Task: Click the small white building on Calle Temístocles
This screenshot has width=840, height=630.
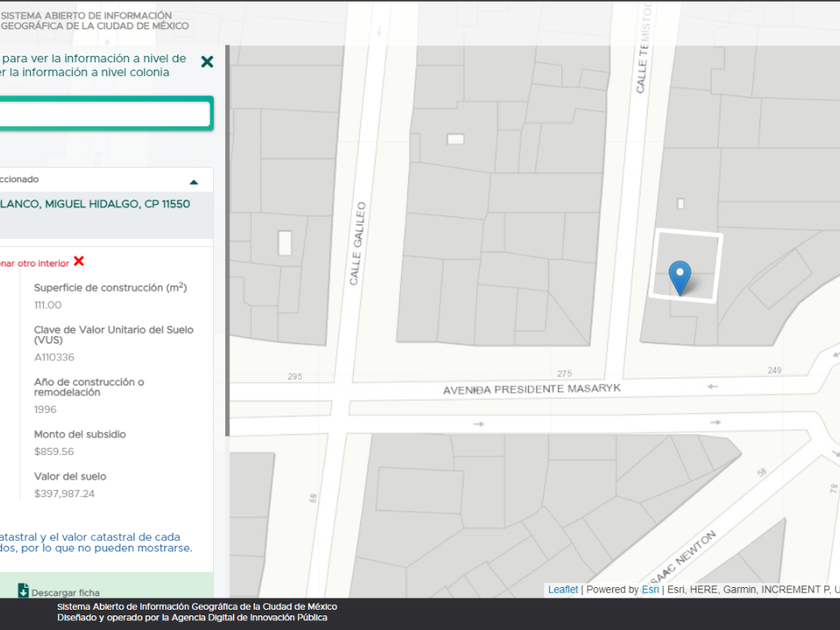Action: [x=681, y=204]
